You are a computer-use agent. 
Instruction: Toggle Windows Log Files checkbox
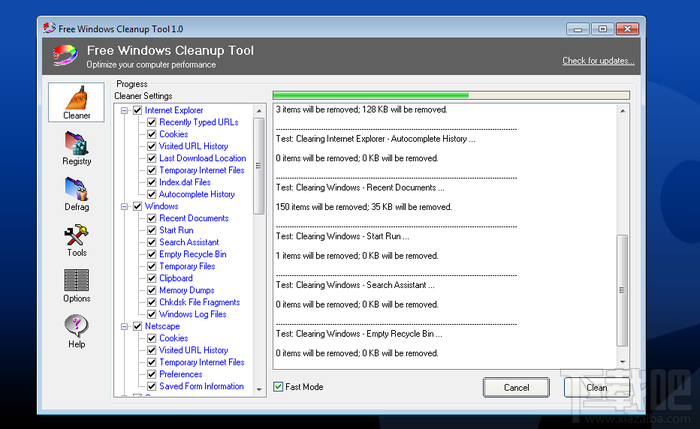(x=152, y=314)
